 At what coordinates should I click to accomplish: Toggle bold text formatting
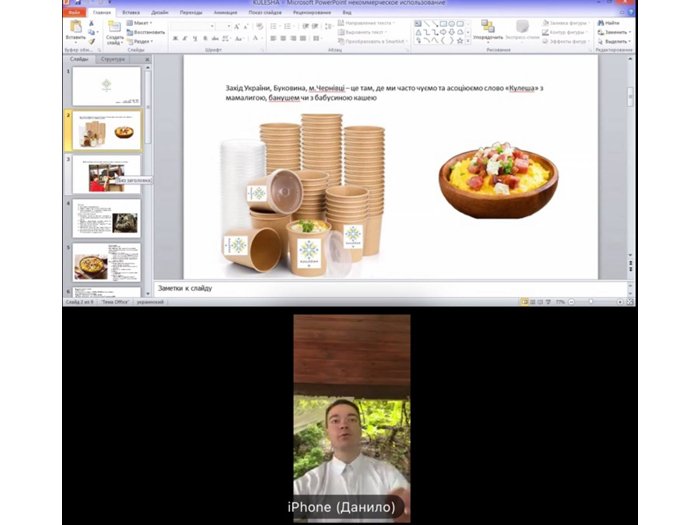pyautogui.click(x=175, y=38)
